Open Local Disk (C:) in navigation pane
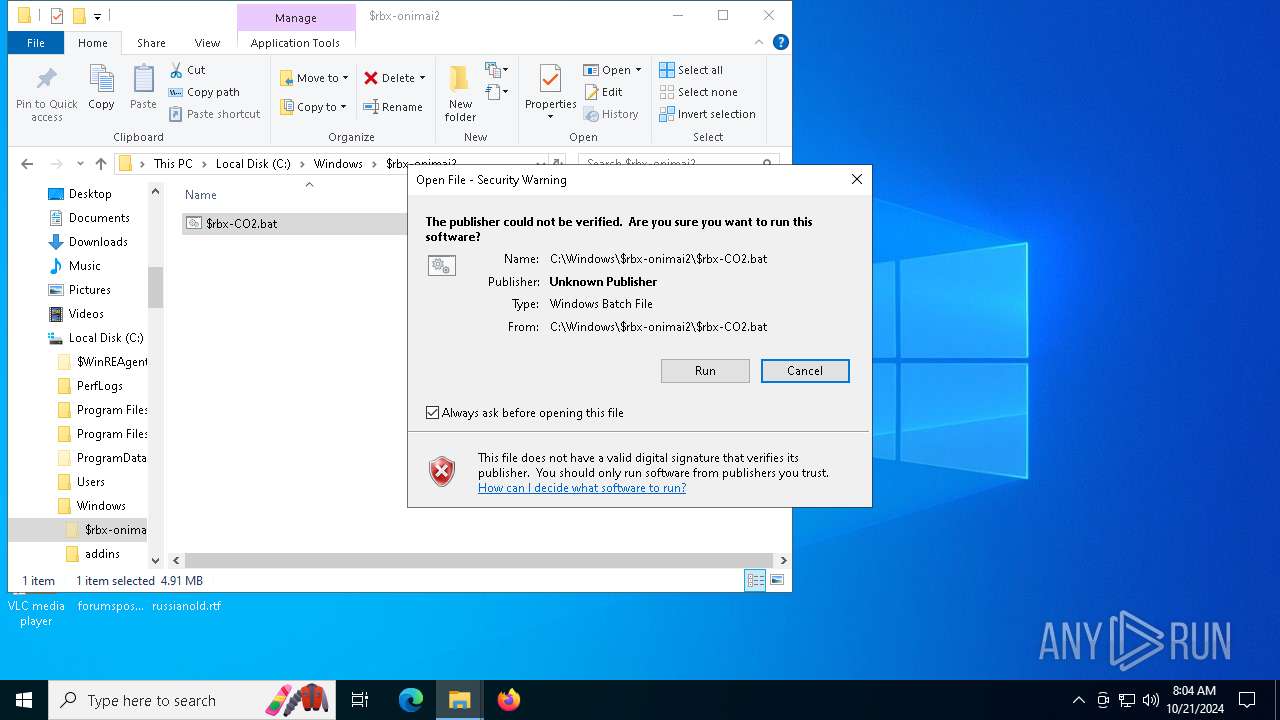 point(106,338)
